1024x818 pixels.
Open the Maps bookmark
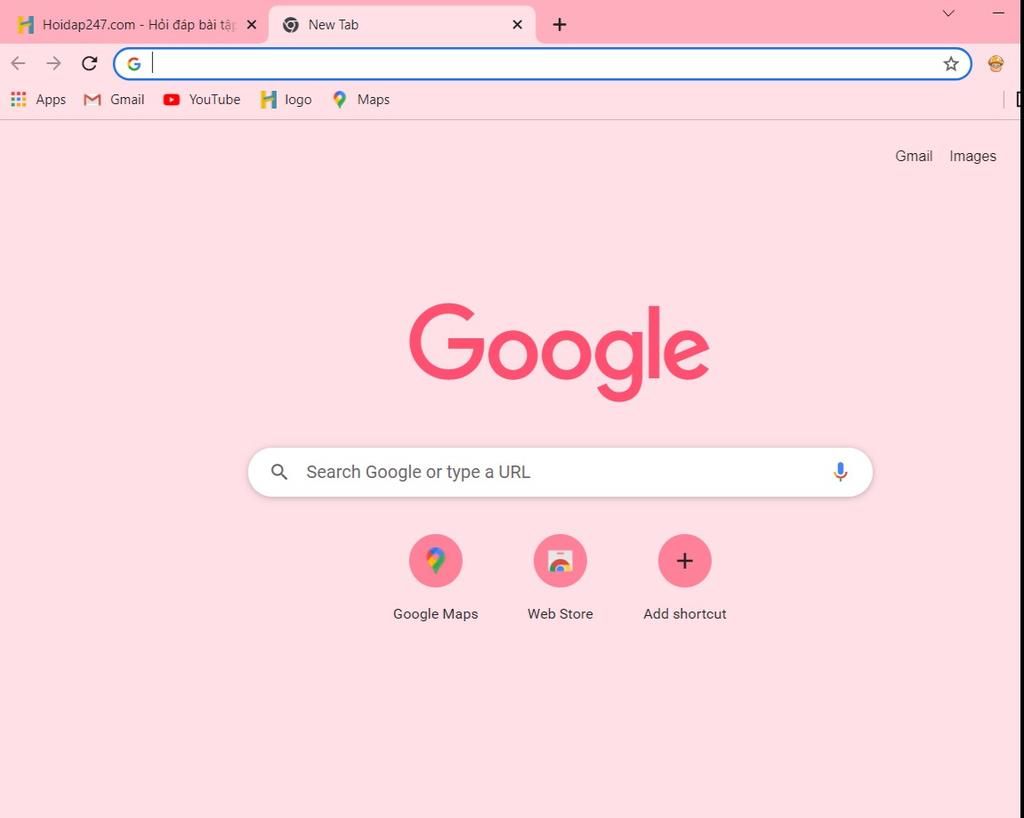pos(361,99)
